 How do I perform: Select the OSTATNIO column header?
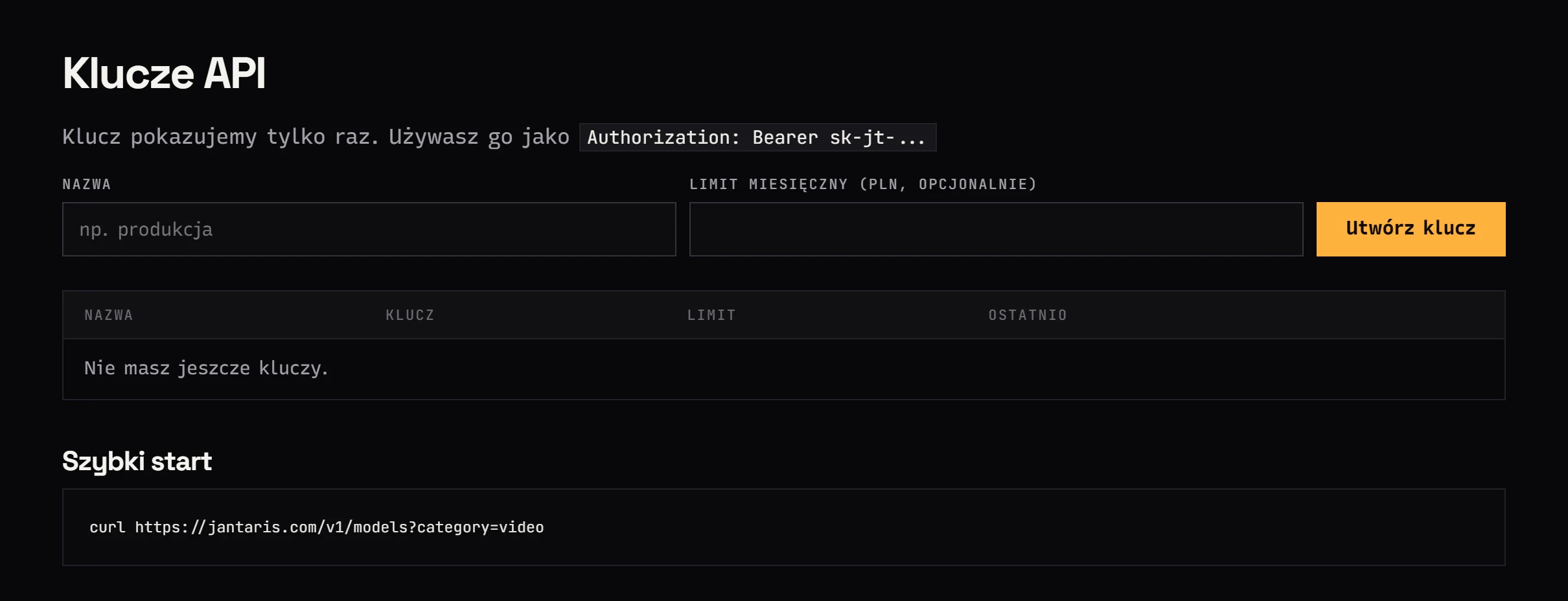click(x=1028, y=315)
